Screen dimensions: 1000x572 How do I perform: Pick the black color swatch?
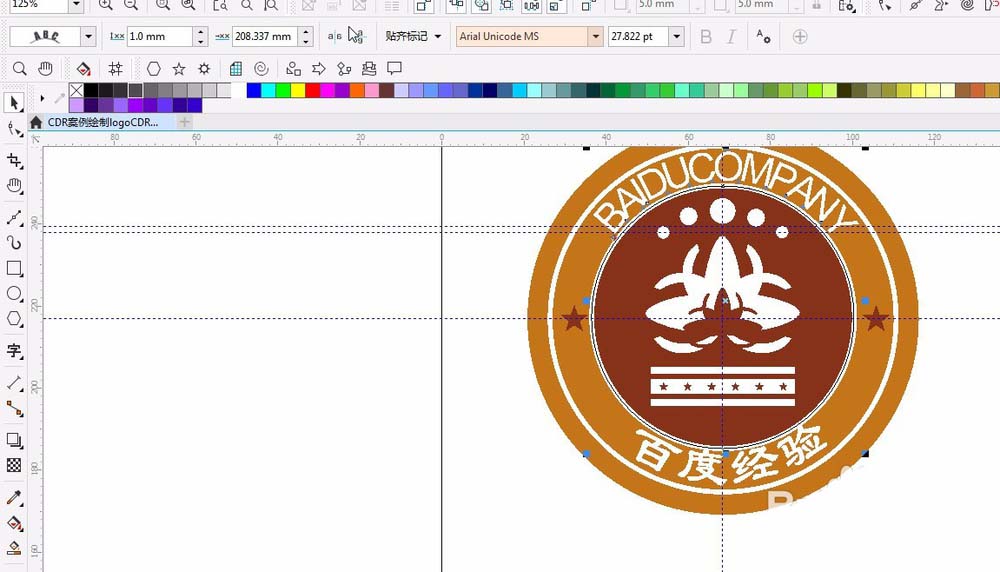[91, 90]
